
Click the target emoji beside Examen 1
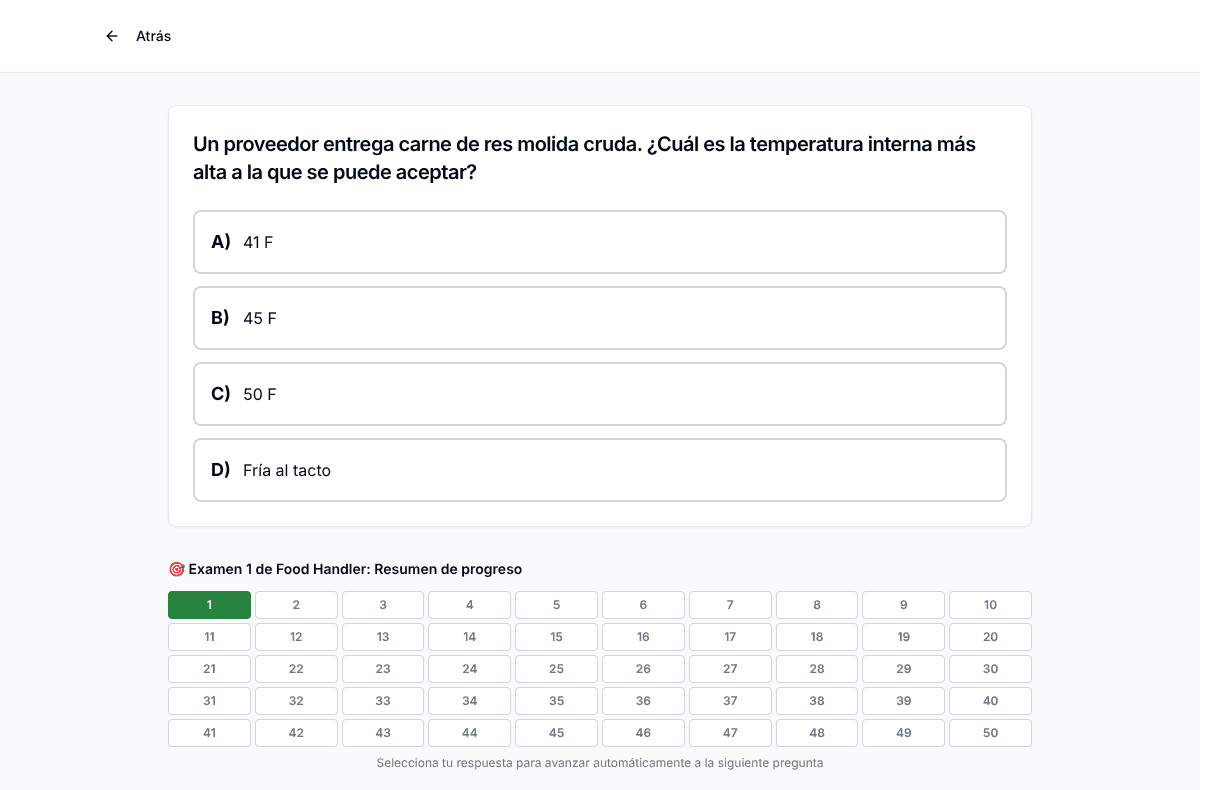176,569
